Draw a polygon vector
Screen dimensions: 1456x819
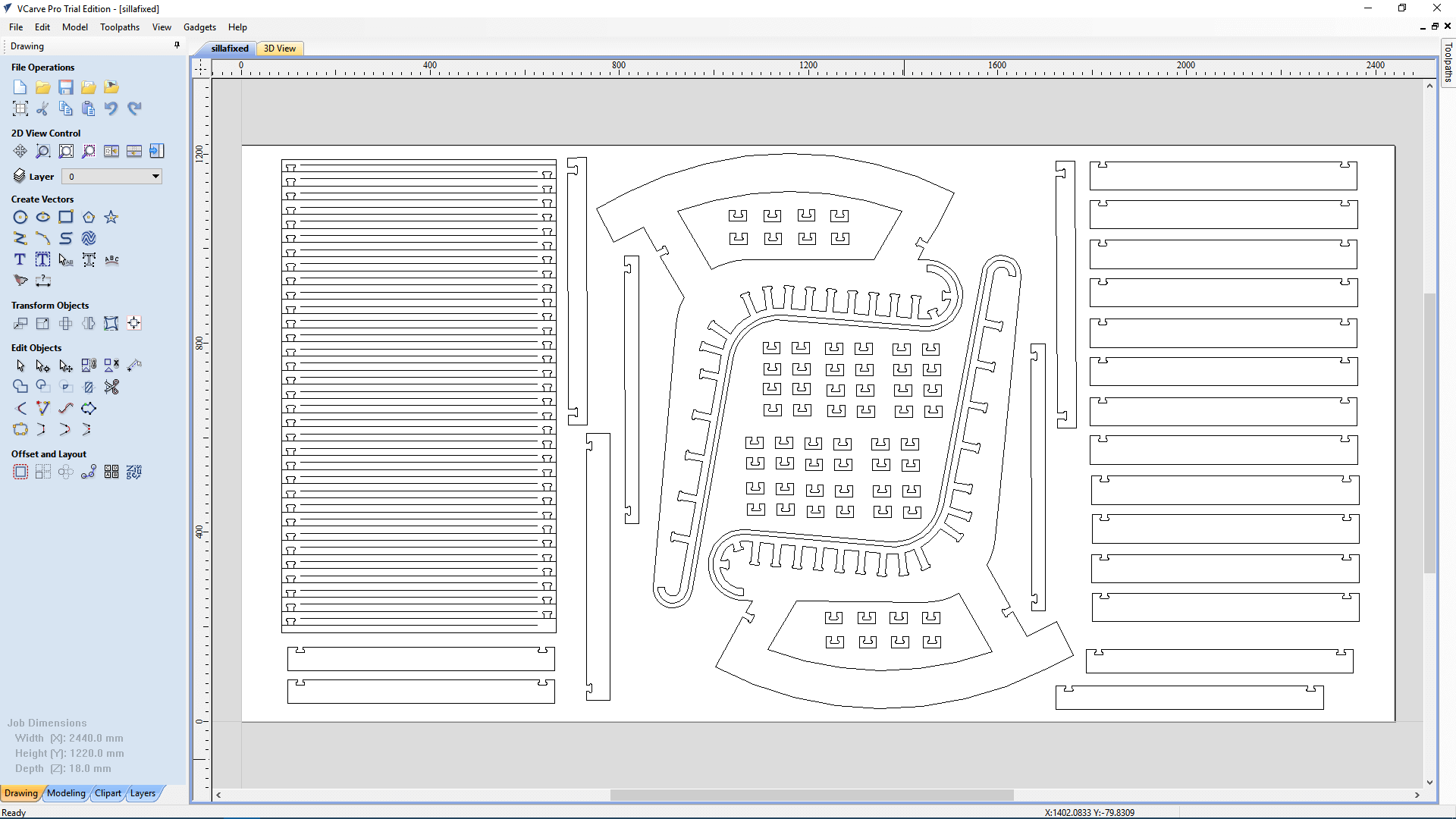[x=89, y=217]
